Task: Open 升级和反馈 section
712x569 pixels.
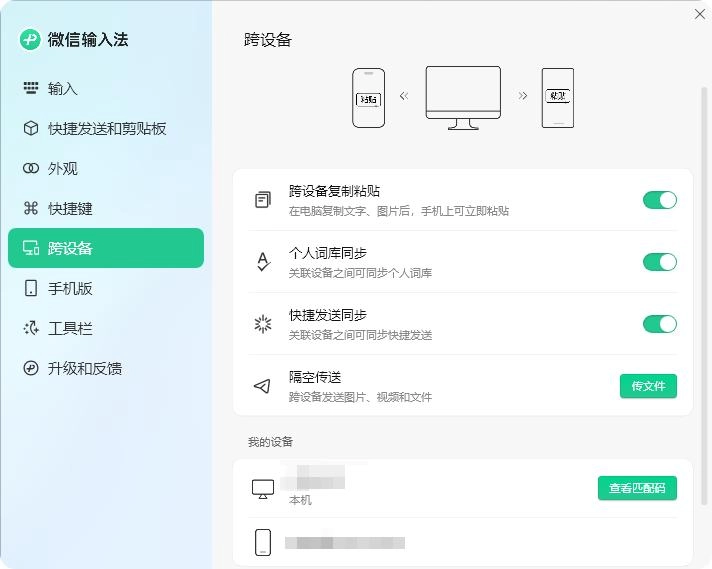Action: pyautogui.click(x=106, y=368)
